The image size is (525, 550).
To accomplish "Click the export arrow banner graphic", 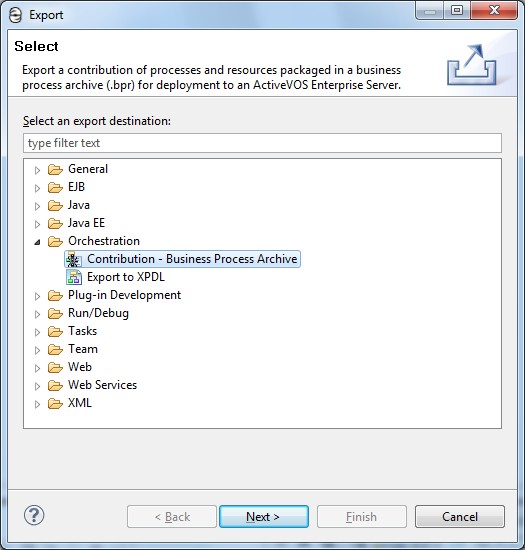I will (x=472, y=65).
